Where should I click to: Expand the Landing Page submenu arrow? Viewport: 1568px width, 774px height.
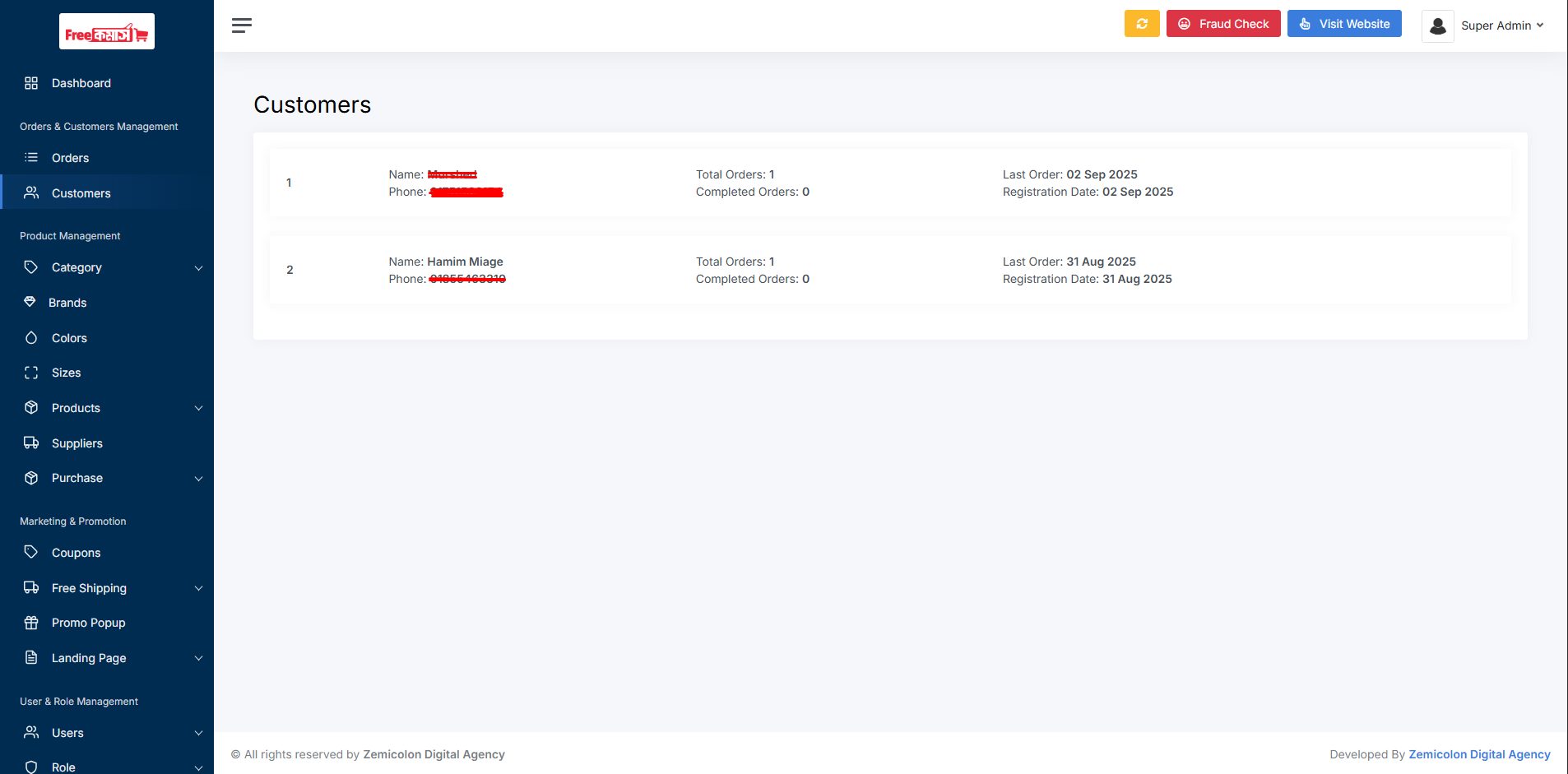click(198, 659)
